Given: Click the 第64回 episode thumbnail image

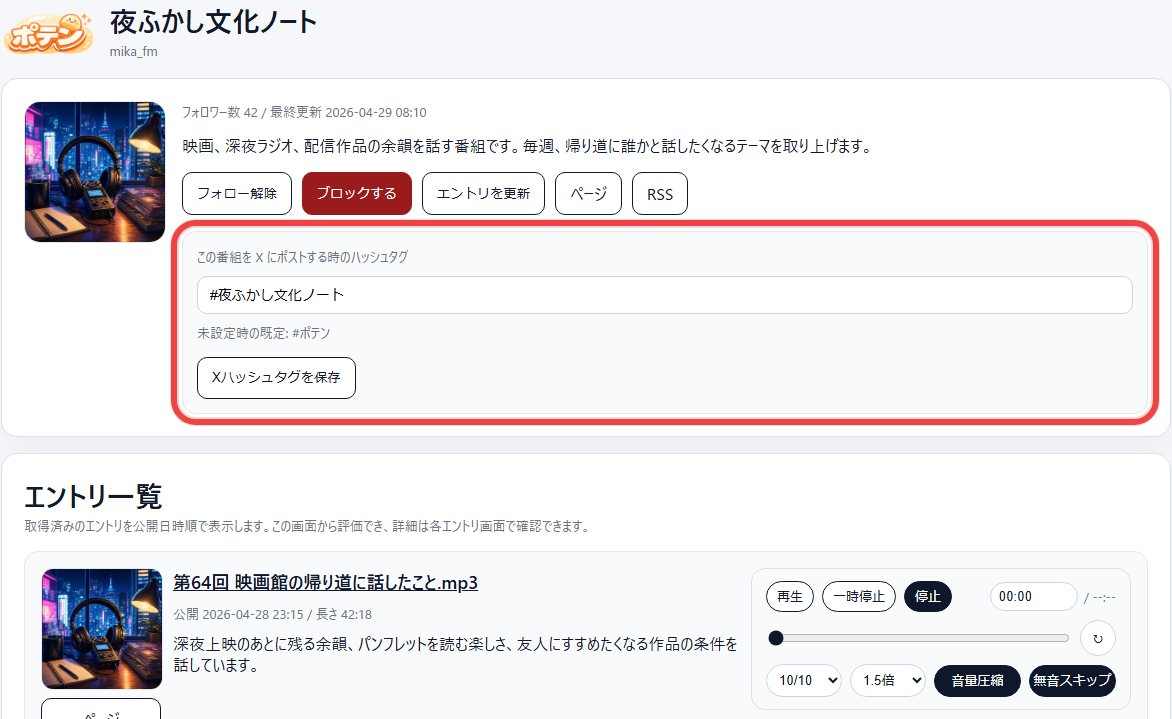Looking at the screenshot, I should 102,629.
